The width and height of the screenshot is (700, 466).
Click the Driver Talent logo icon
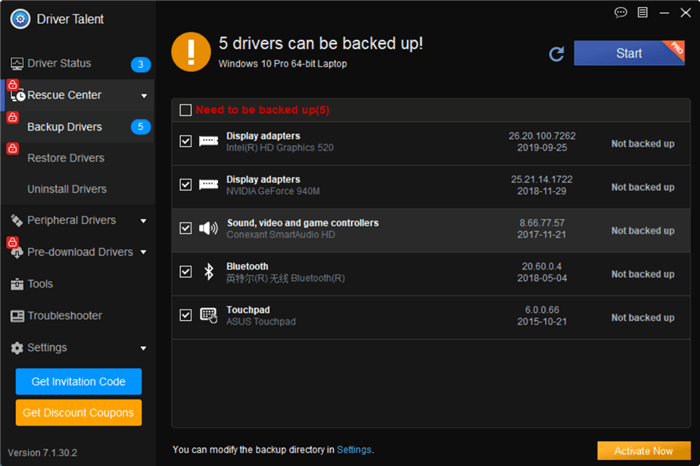click(20, 19)
